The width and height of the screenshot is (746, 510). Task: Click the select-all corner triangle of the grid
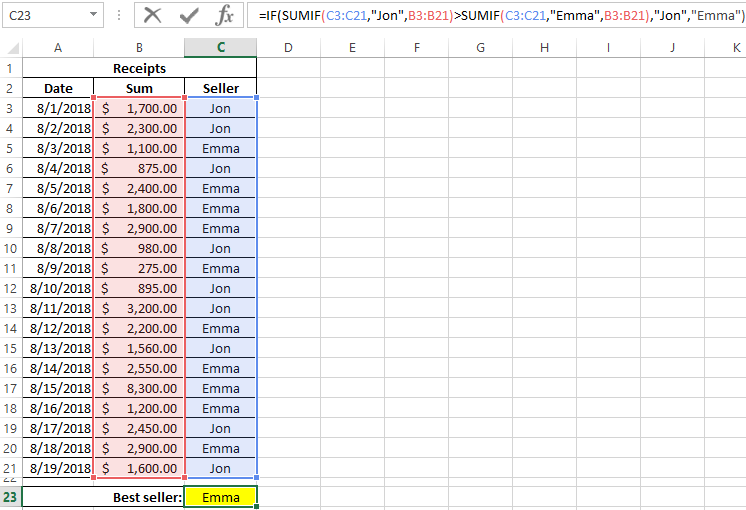[11, 47]
